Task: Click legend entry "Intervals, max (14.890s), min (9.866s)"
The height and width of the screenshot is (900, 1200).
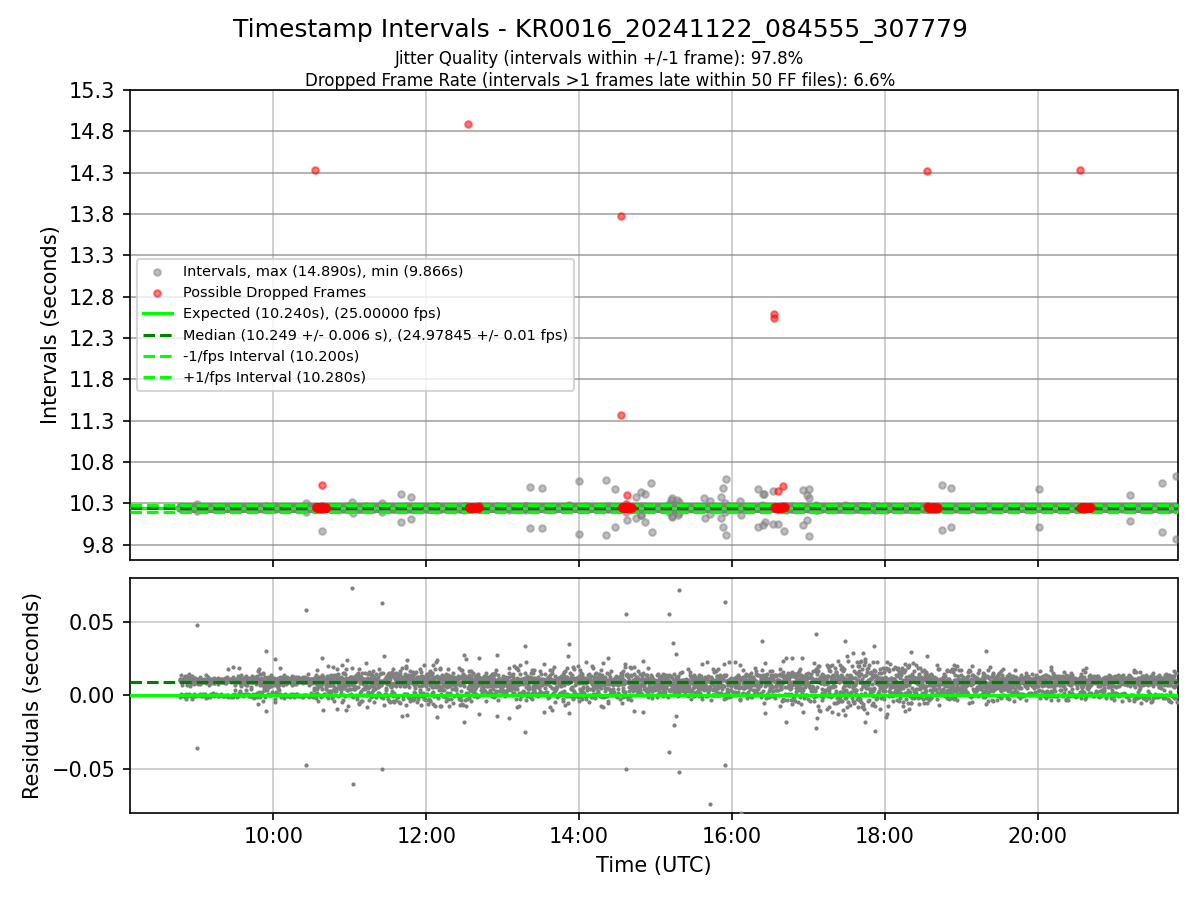Action: (322, 271)
